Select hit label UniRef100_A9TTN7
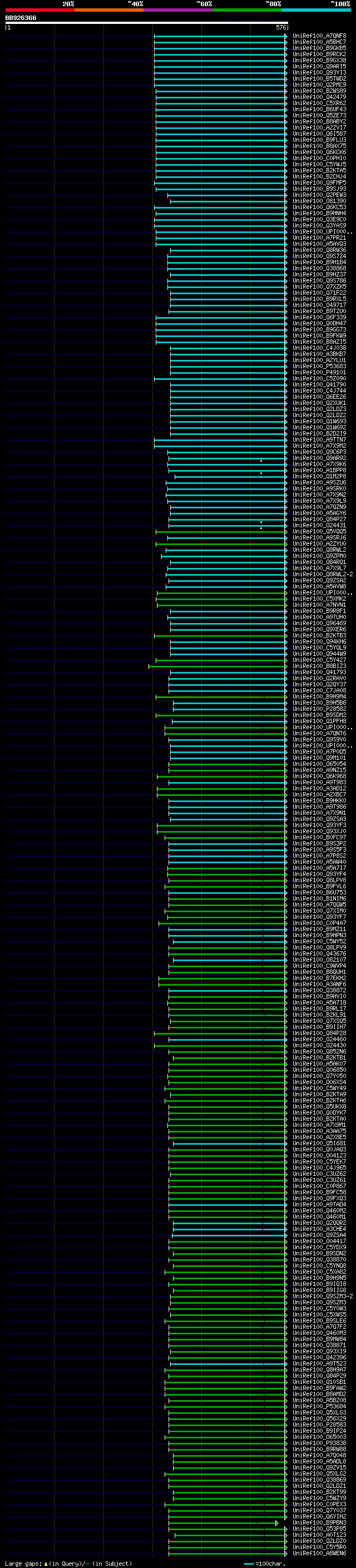Image resolution: width=356 pixels, height=1568 pixels. click(x=319, y=439)
